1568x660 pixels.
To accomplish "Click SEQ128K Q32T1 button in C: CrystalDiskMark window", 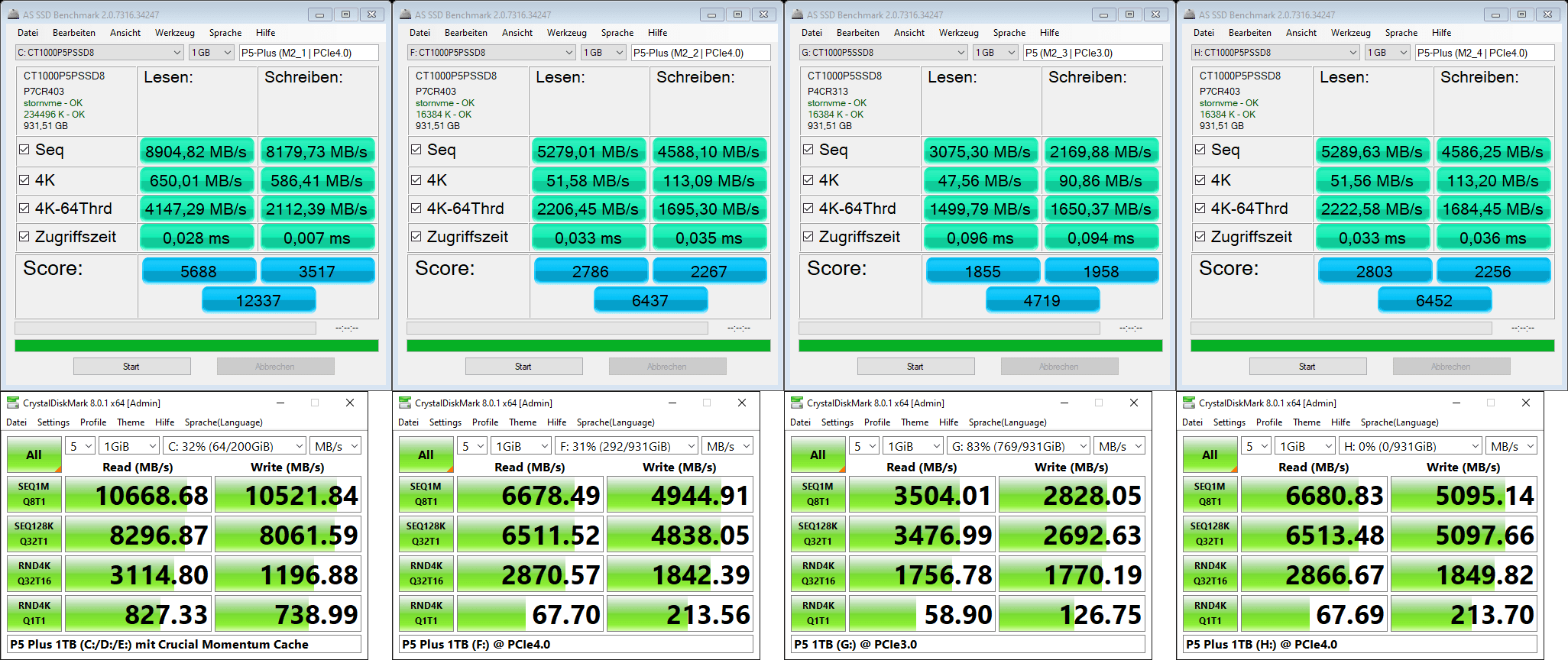I will 34,534.
